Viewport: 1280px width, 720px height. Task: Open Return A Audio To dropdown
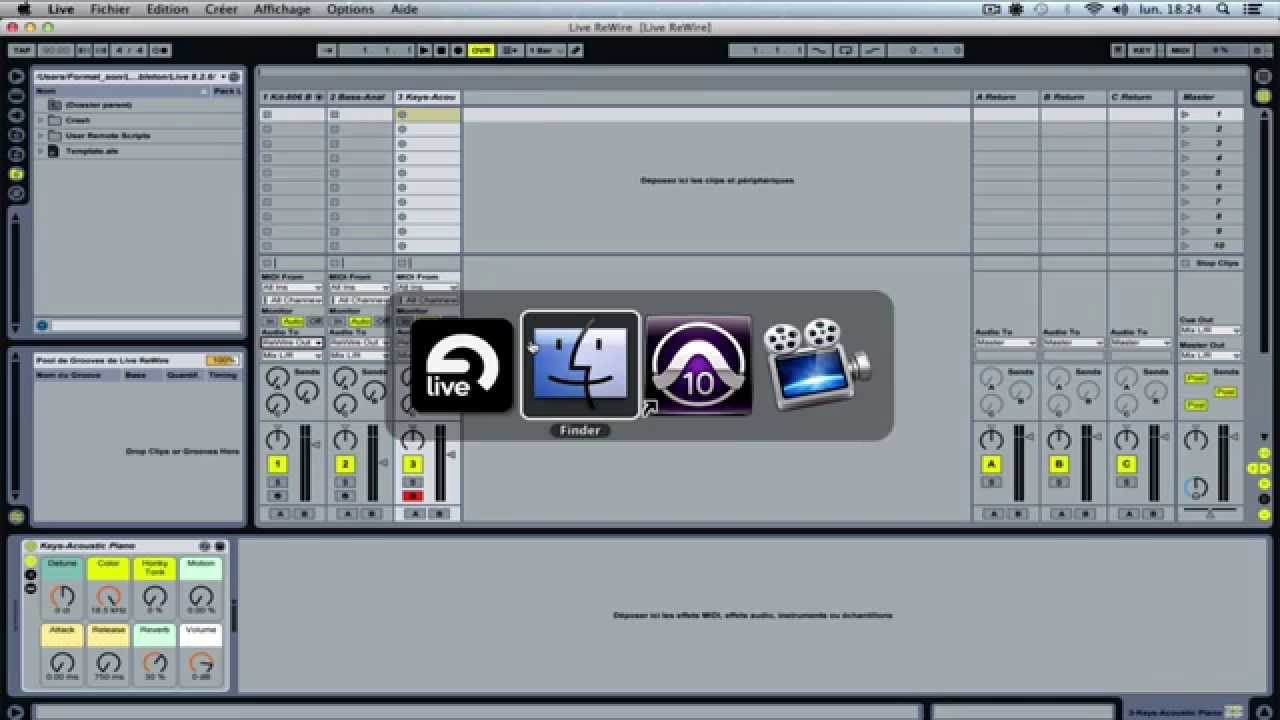[x=1006, y=343]
